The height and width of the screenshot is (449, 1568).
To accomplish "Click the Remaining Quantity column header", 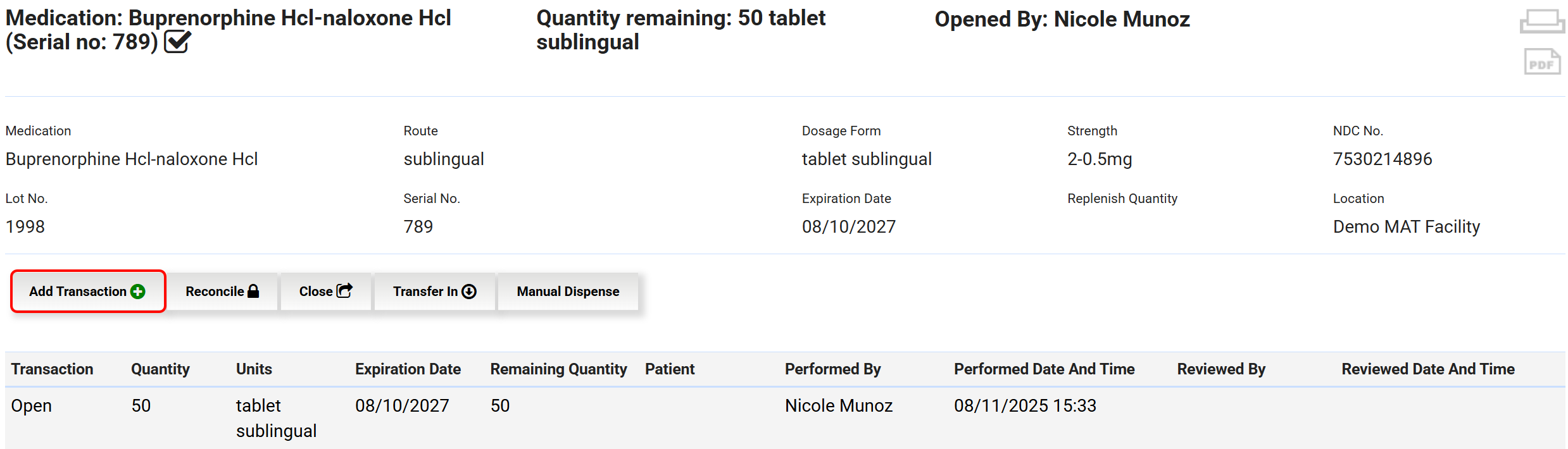I will (558, 369).
